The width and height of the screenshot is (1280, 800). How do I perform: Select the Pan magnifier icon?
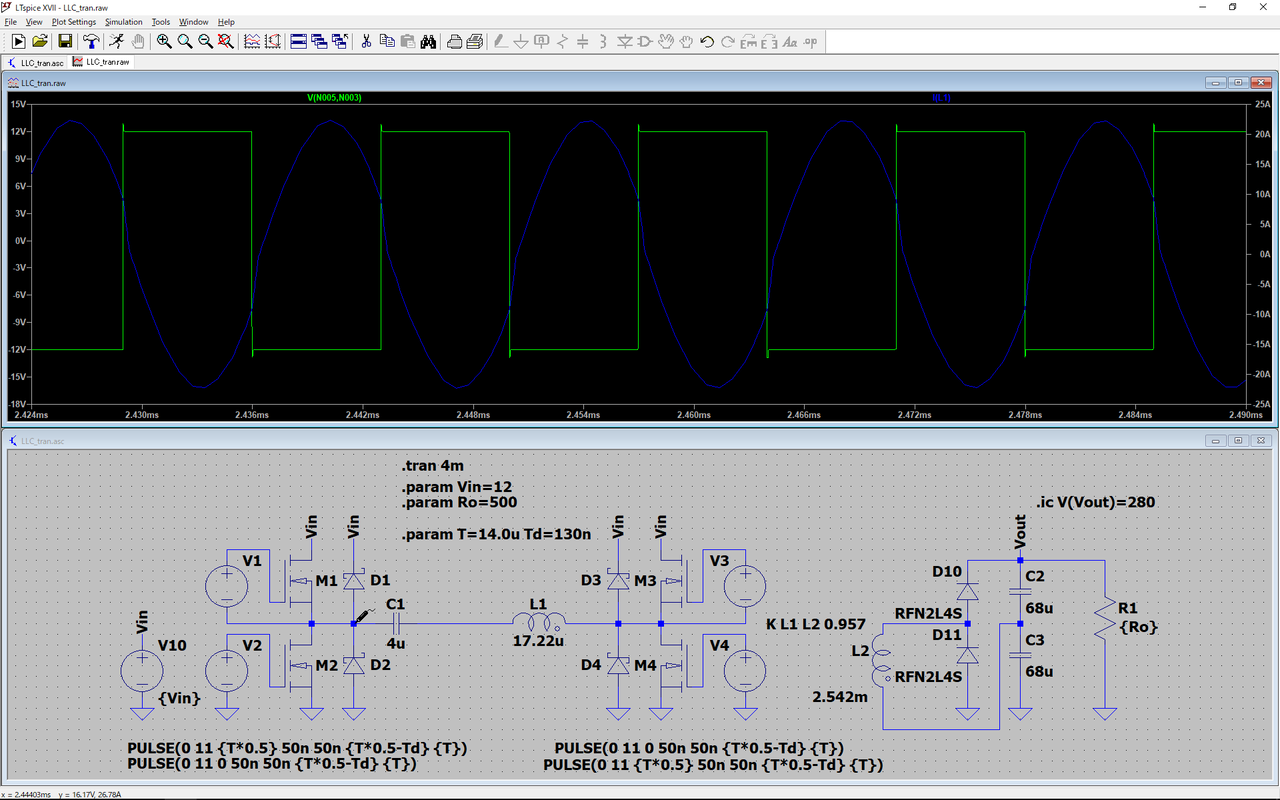[x=185, y=41]
